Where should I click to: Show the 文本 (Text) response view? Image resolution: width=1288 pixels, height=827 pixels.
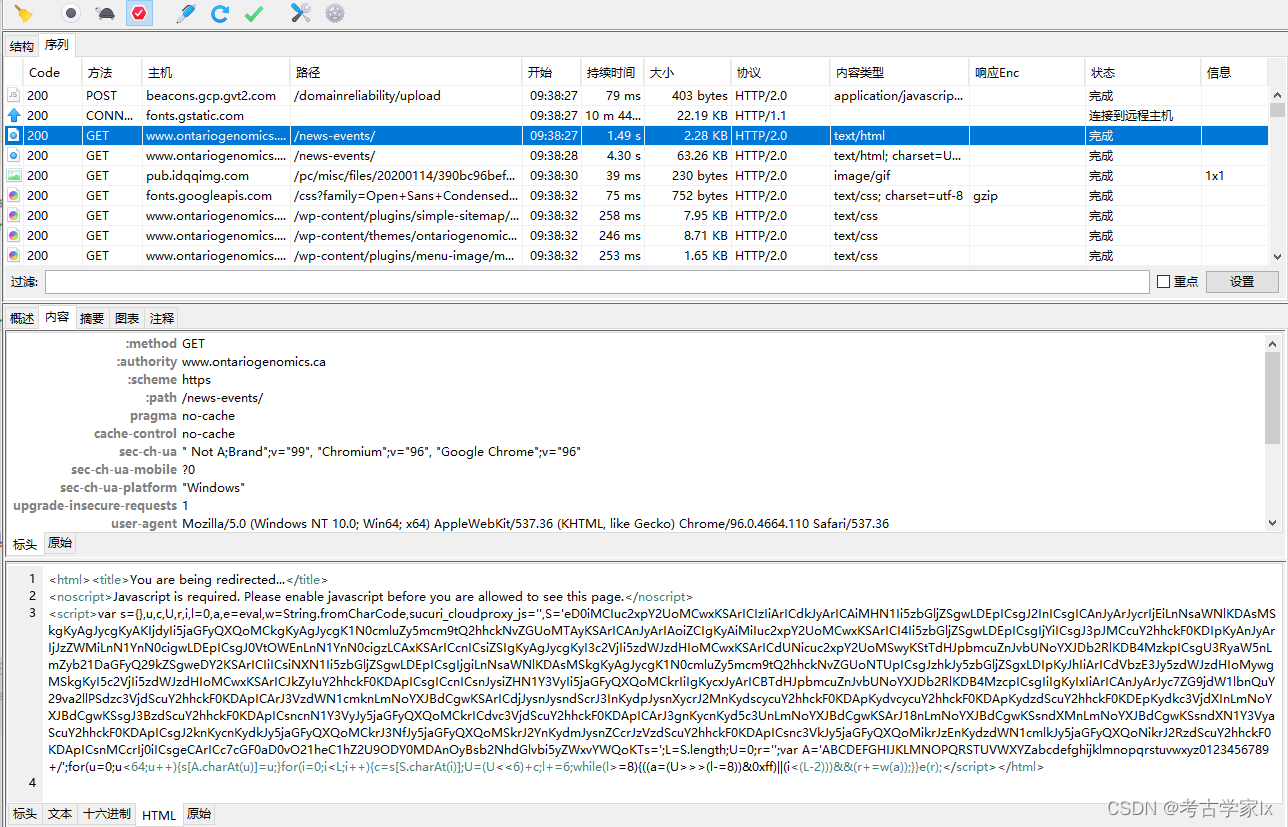coord(60,814)
